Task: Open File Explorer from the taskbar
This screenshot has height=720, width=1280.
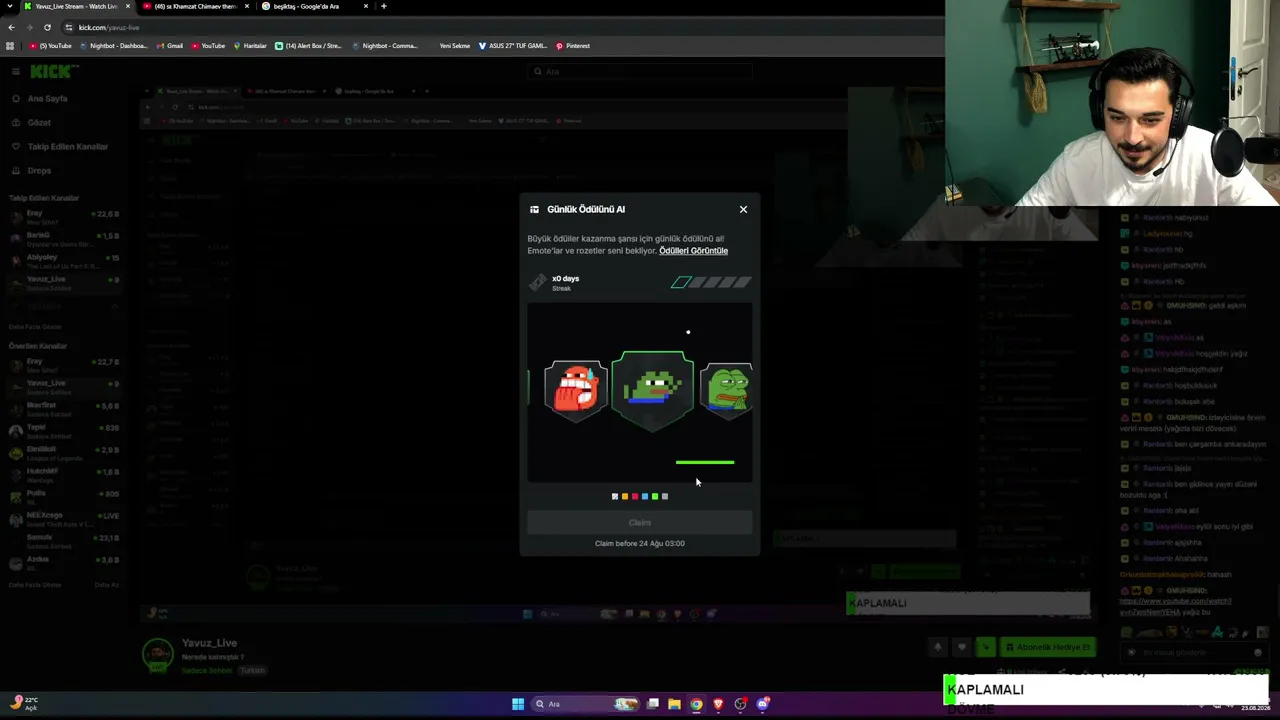Action: 675,704
